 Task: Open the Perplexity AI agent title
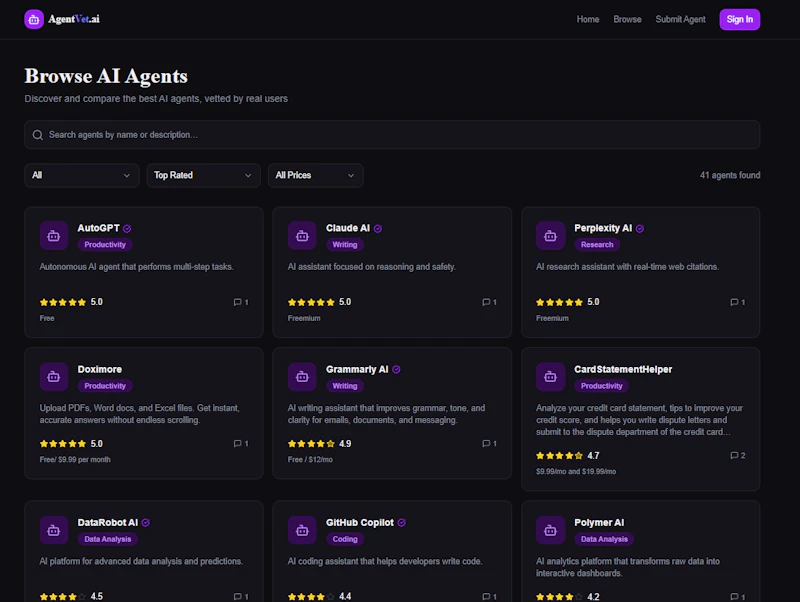click(x=603, y=228)
